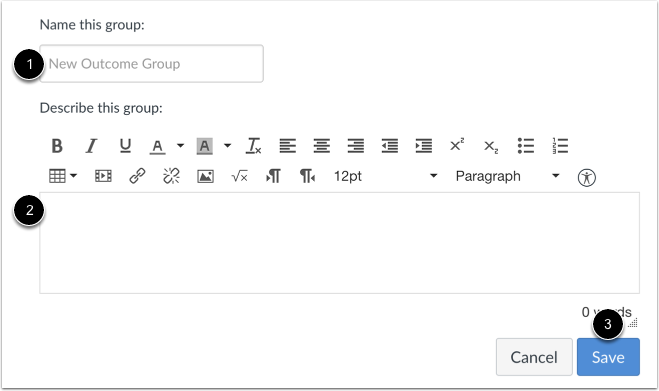Toggle subscript formatting
The height and width of the screenshot is (391, 659).
tap(491, 147)
